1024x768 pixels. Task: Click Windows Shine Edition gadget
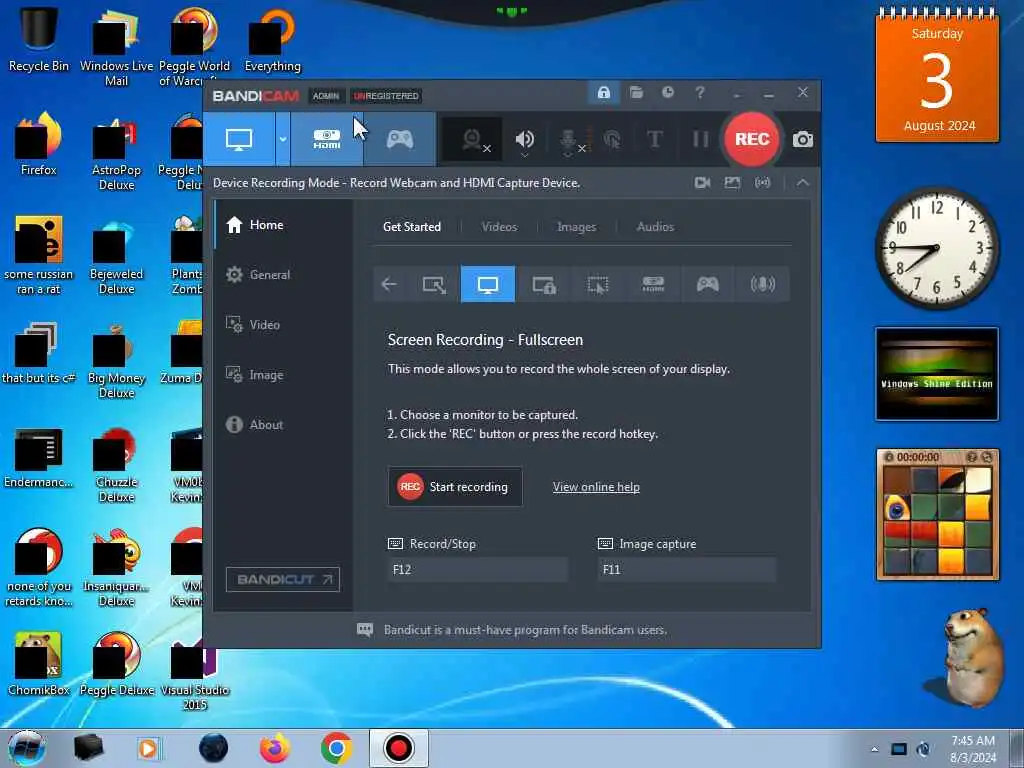click(937, 374)
